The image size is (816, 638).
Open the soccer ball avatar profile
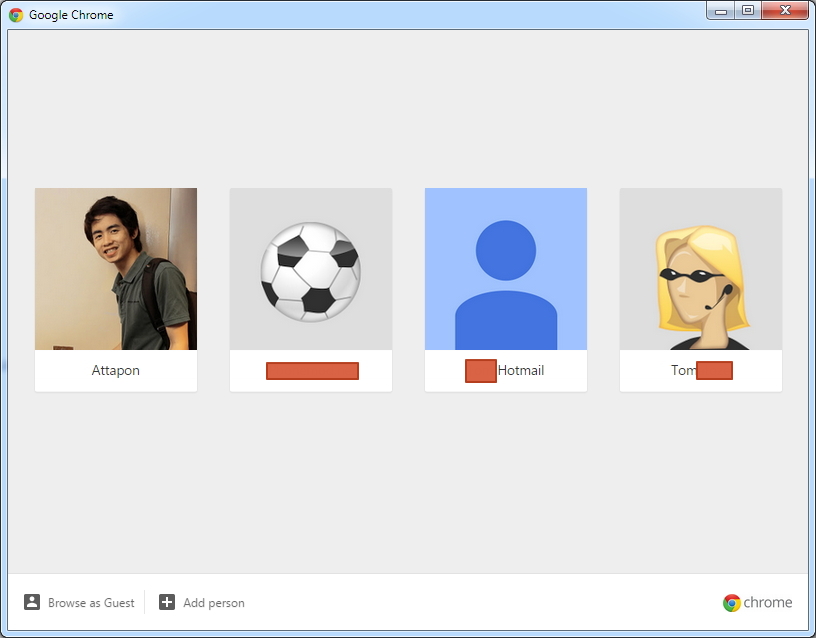tap(311, 270)
